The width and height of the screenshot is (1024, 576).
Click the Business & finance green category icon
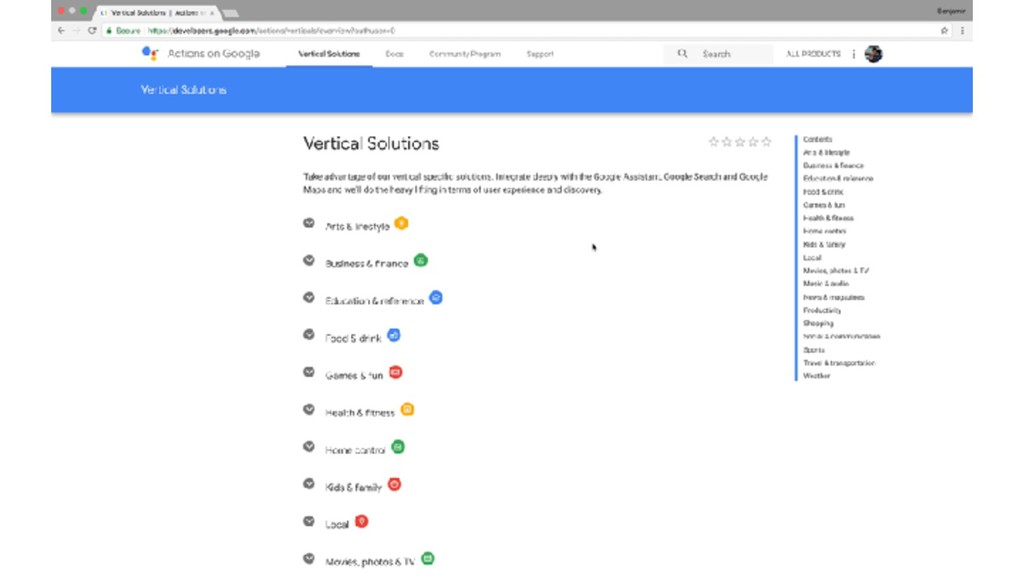pos(421,261)
